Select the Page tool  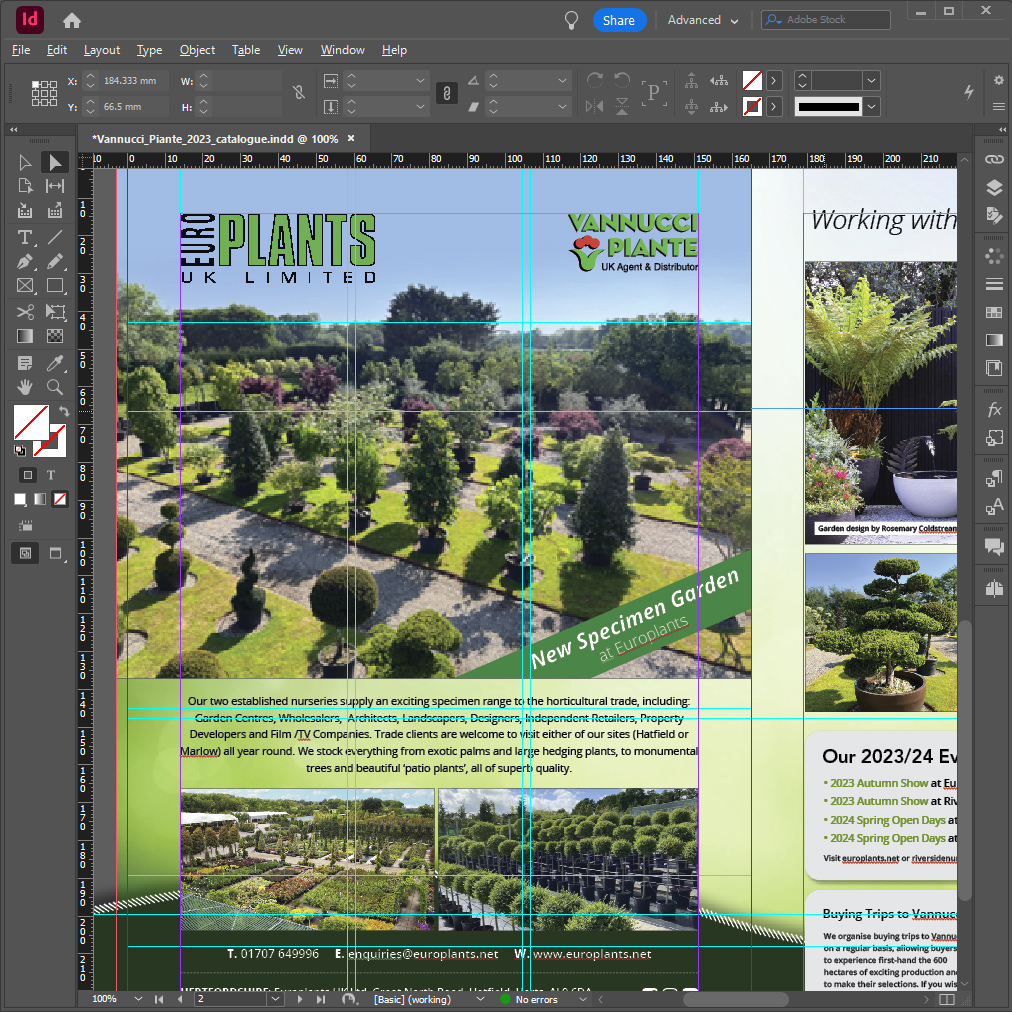click(25, 187)
